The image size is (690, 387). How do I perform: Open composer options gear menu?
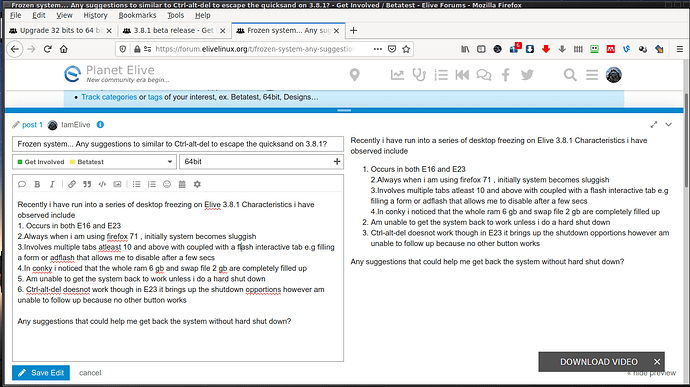[197, 184]
